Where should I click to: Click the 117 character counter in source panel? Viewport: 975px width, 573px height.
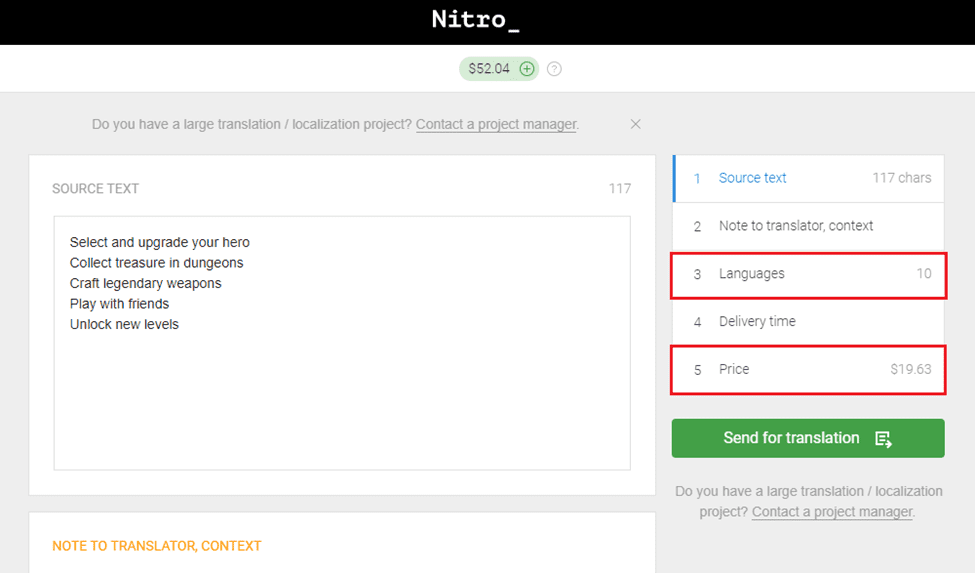click(619, 189)
